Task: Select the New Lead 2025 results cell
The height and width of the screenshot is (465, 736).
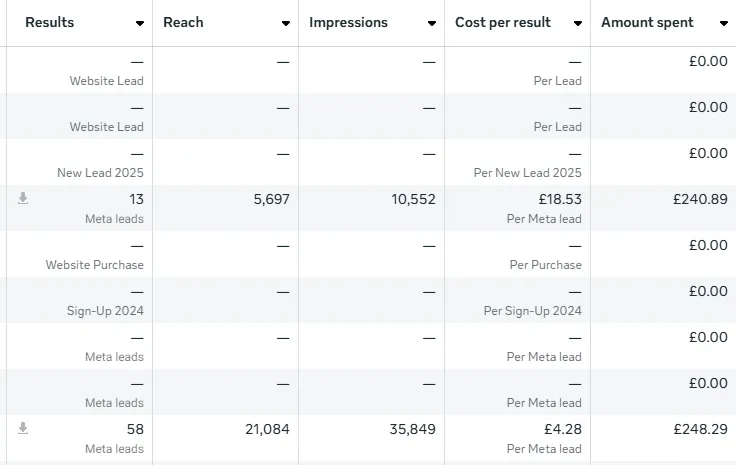Action: tap(100, 172)
